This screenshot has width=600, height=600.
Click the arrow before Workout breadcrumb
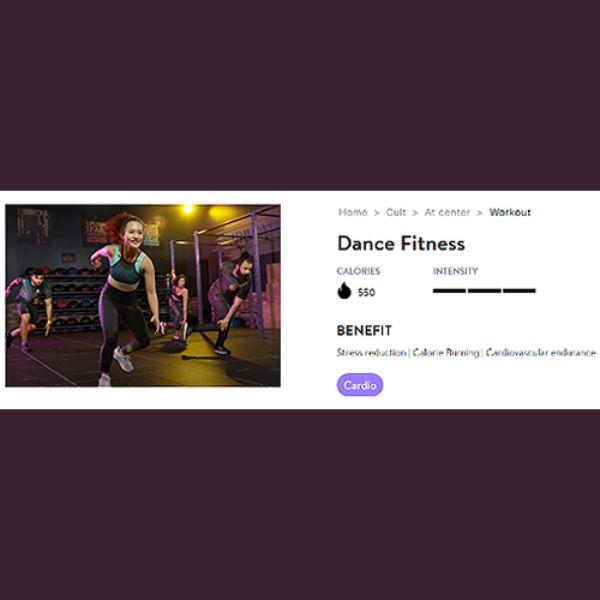click(479, 213)
